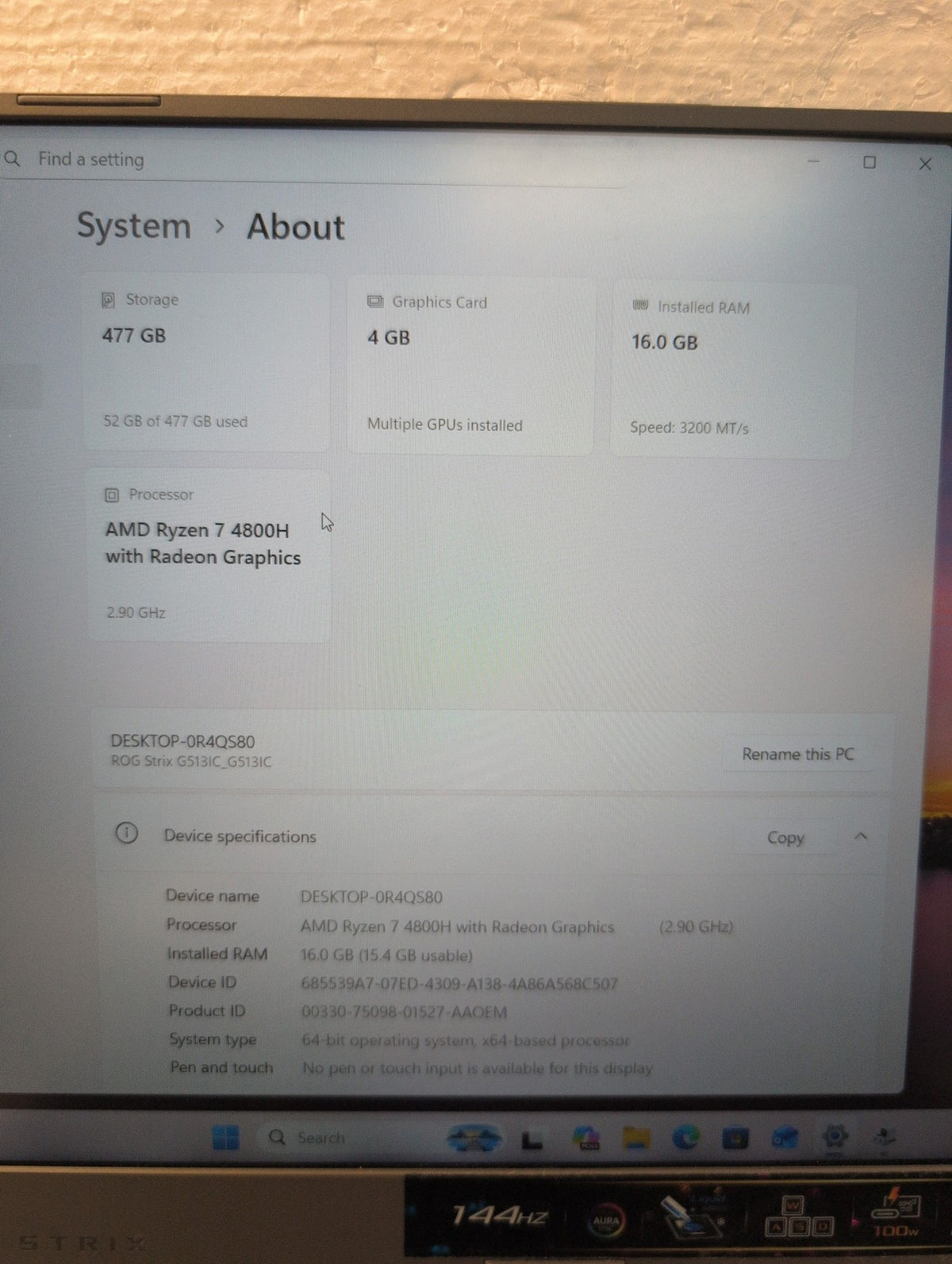Select the PC name DESKTOP-0R4QS80 heading

point(182,741)
